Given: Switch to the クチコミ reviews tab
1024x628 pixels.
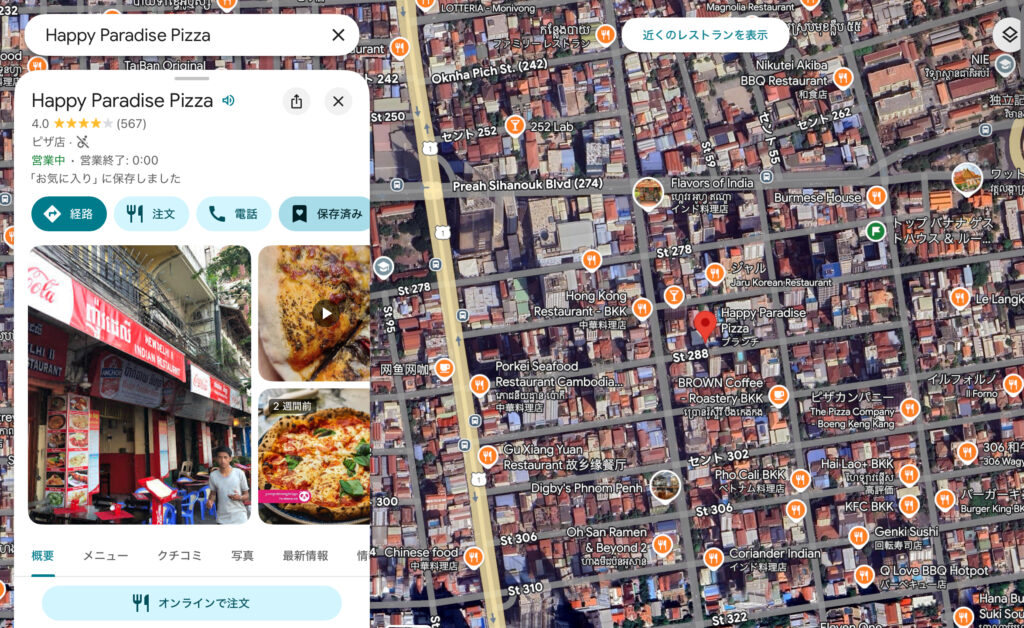Looking at the screenshot, I should [180, 556].
